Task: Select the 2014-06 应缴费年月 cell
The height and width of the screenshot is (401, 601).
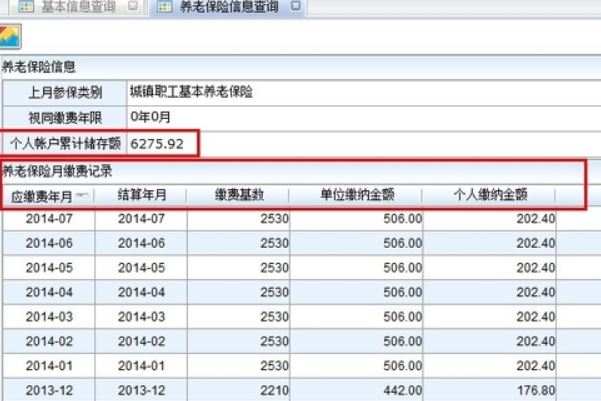Action: coord(49,243)
